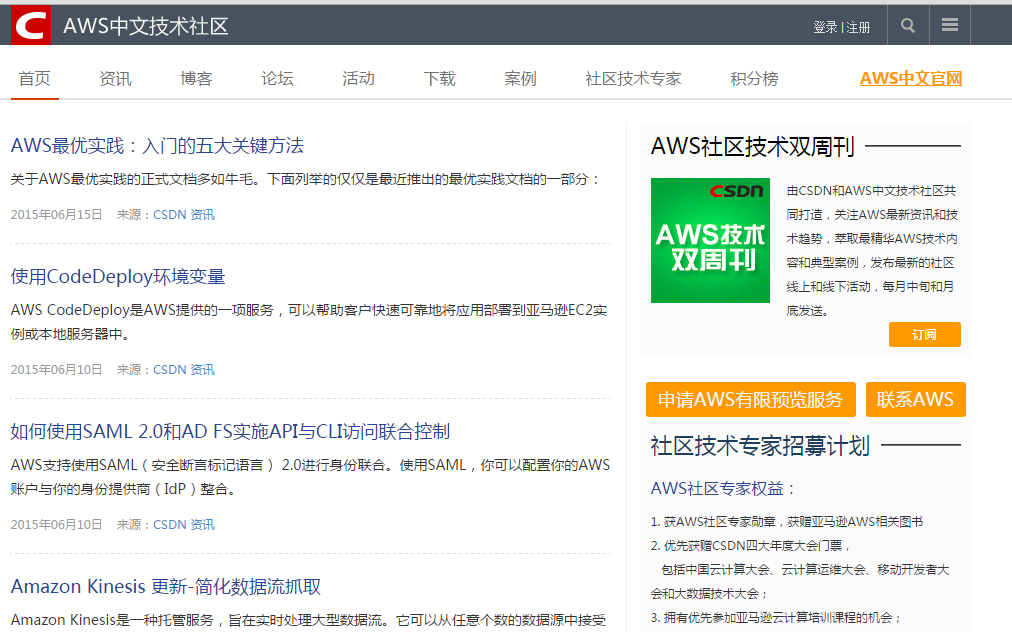The width and height of the screenshot is (1012, 632).
Task: Go to AWS中文技术社区 site title
Action: (146, 26)
